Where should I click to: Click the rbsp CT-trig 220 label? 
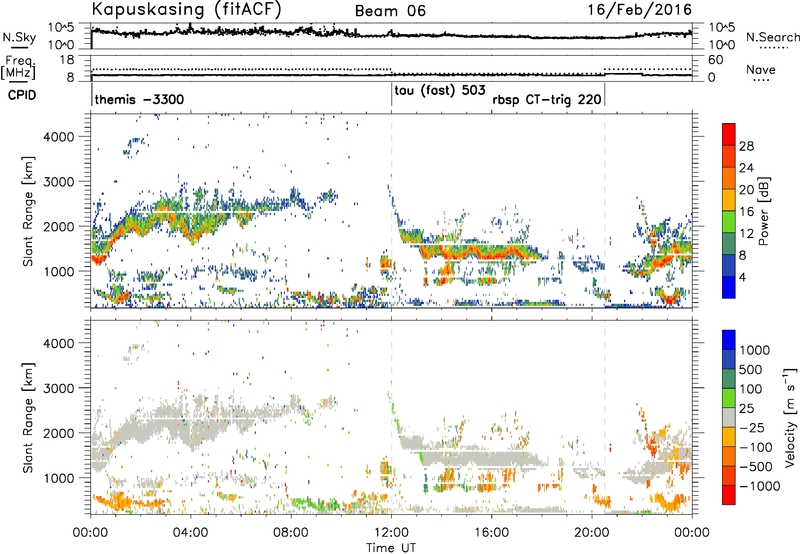click(x=547, y=99)
